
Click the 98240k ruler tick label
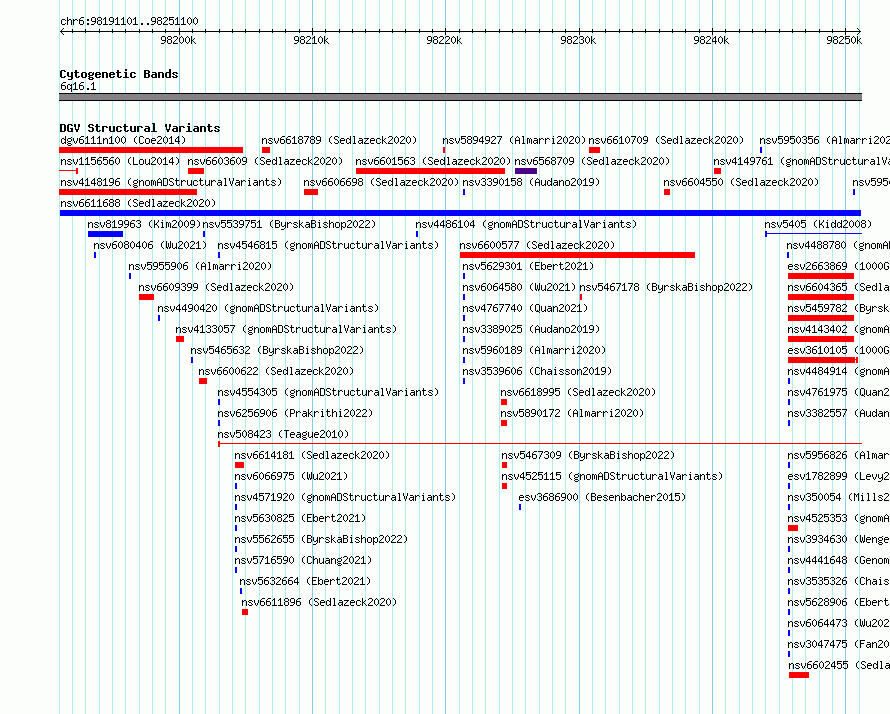tap(711, 40)
